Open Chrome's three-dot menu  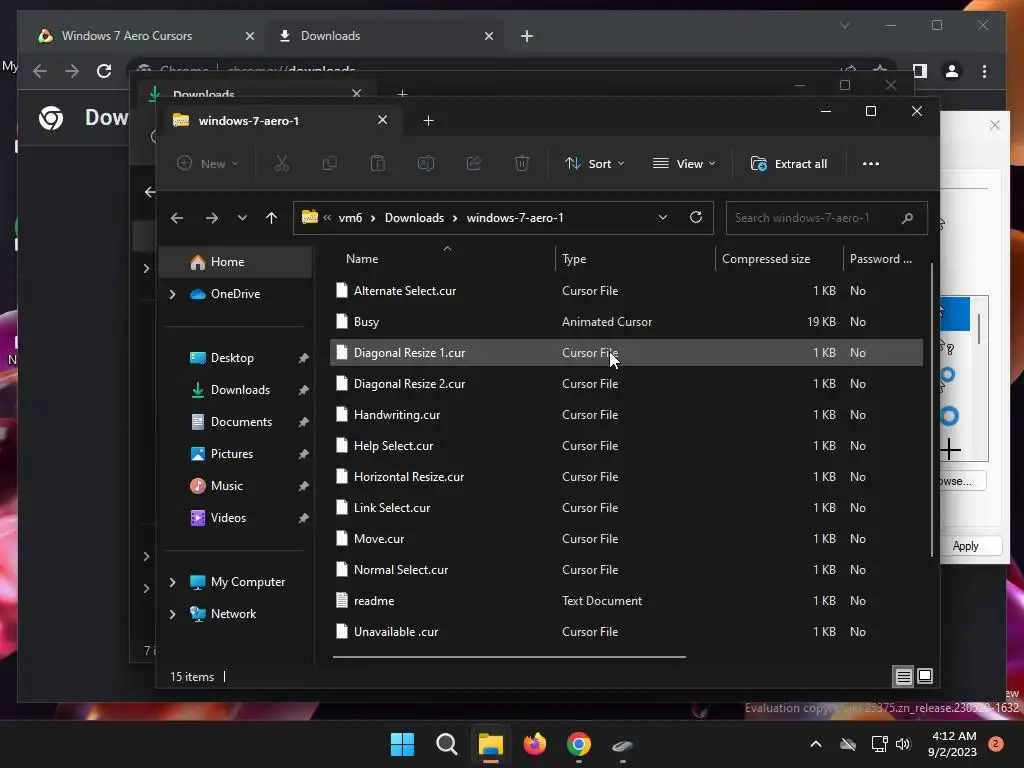[x=984, y=71]
